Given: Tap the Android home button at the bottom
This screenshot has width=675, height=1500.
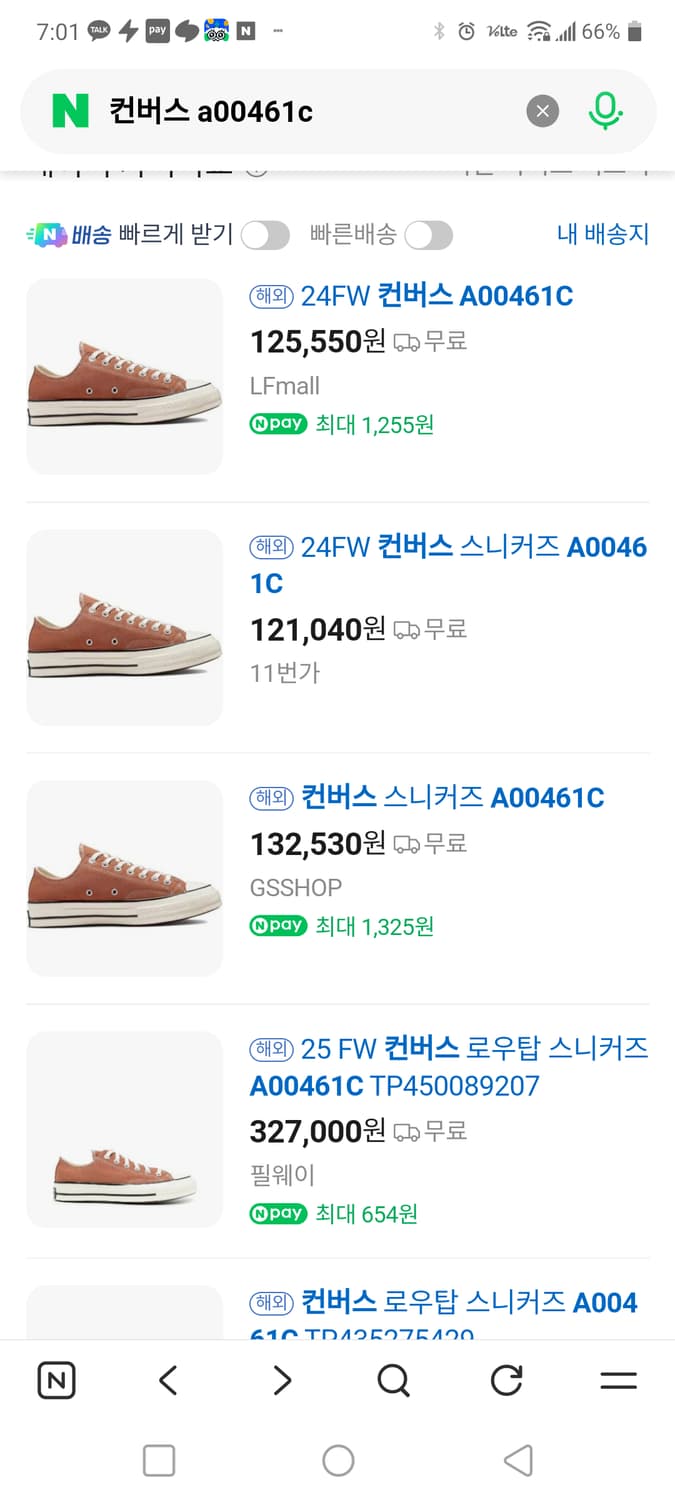Looking at the screenshot, I should pos(337,1460).
